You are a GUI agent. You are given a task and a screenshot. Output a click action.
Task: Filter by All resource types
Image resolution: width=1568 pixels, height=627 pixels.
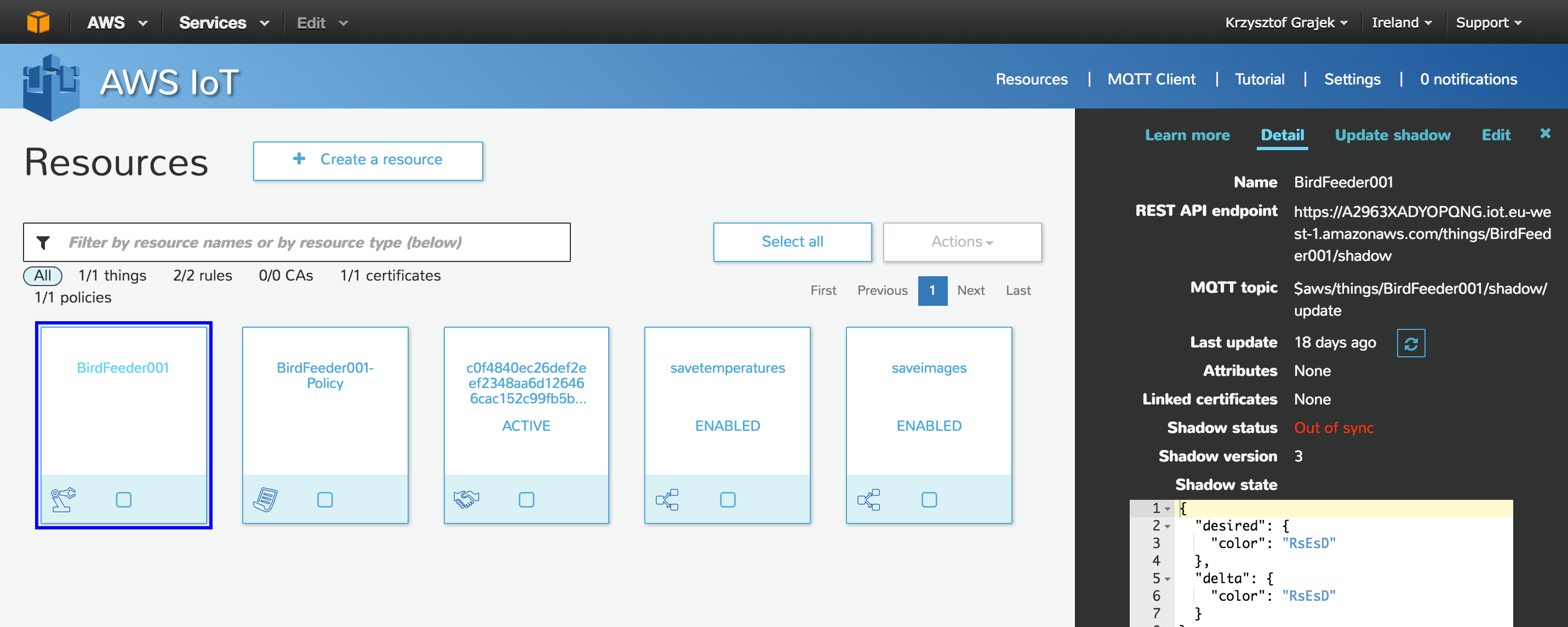point(43,276)
